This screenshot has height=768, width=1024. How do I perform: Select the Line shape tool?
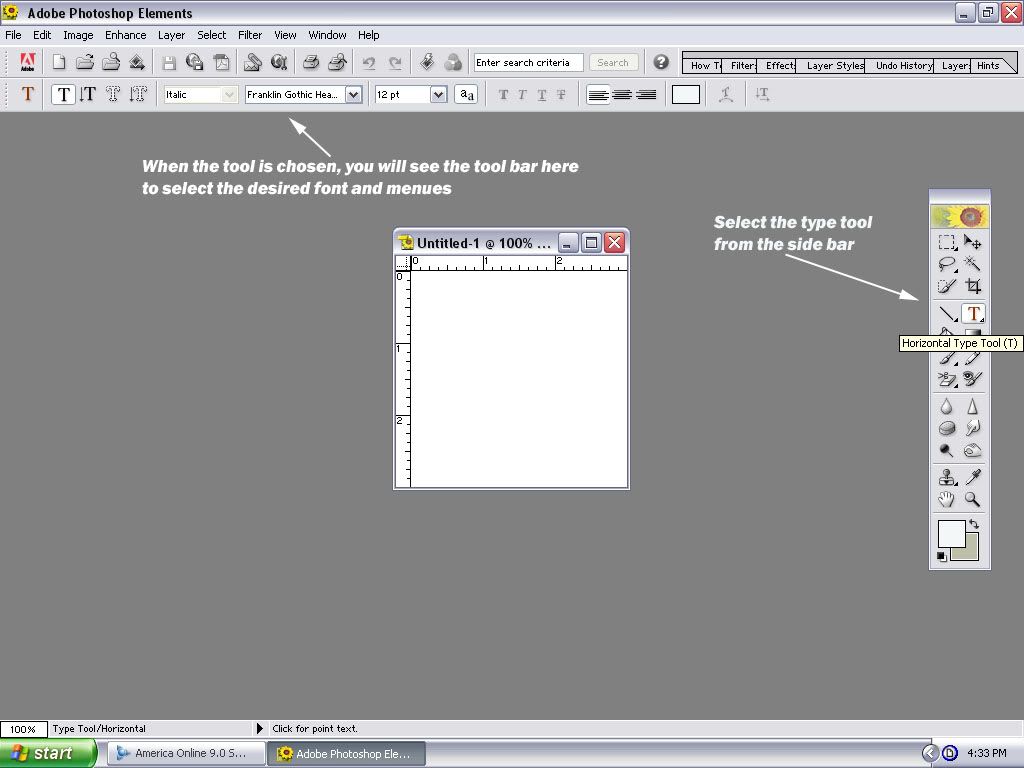click(x=947, y=314)
